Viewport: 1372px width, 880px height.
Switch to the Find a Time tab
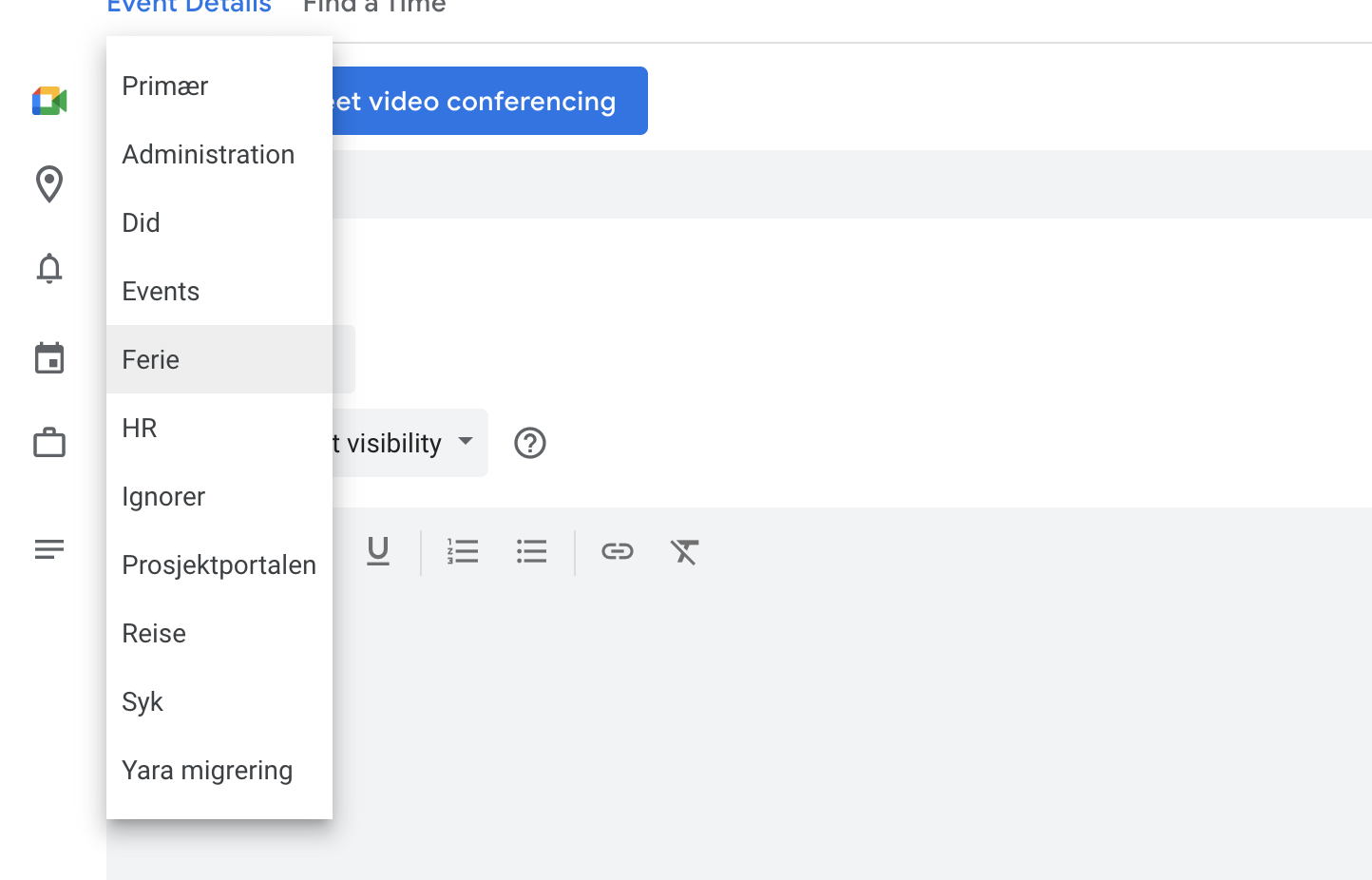pos(374,7)
